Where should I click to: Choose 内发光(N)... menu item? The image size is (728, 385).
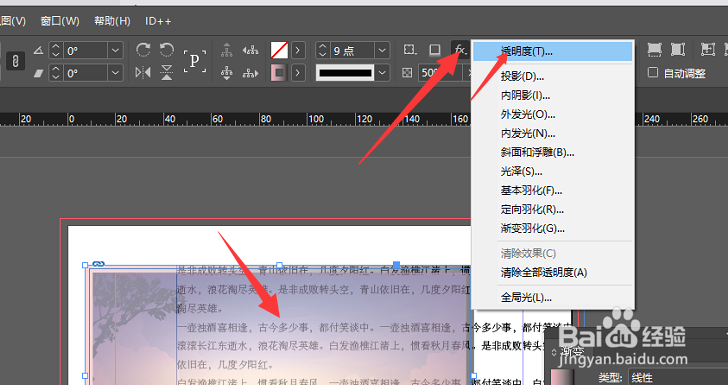click(x=552, y=133)
